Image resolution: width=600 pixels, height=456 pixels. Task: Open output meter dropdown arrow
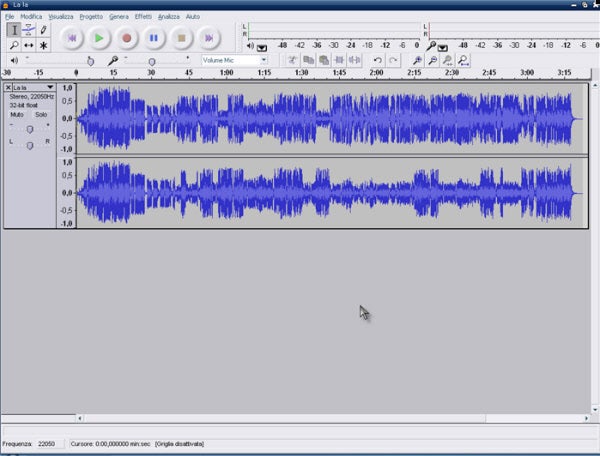[262, 48]
